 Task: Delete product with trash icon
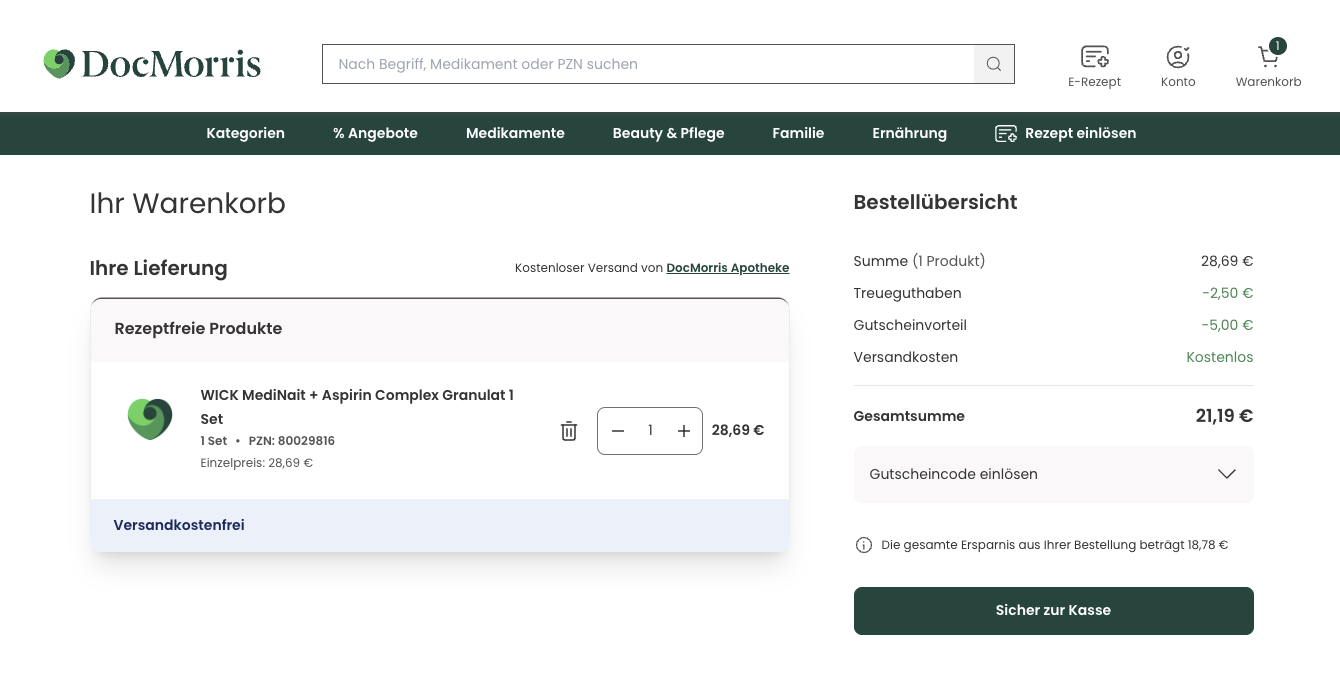point(569,431)
